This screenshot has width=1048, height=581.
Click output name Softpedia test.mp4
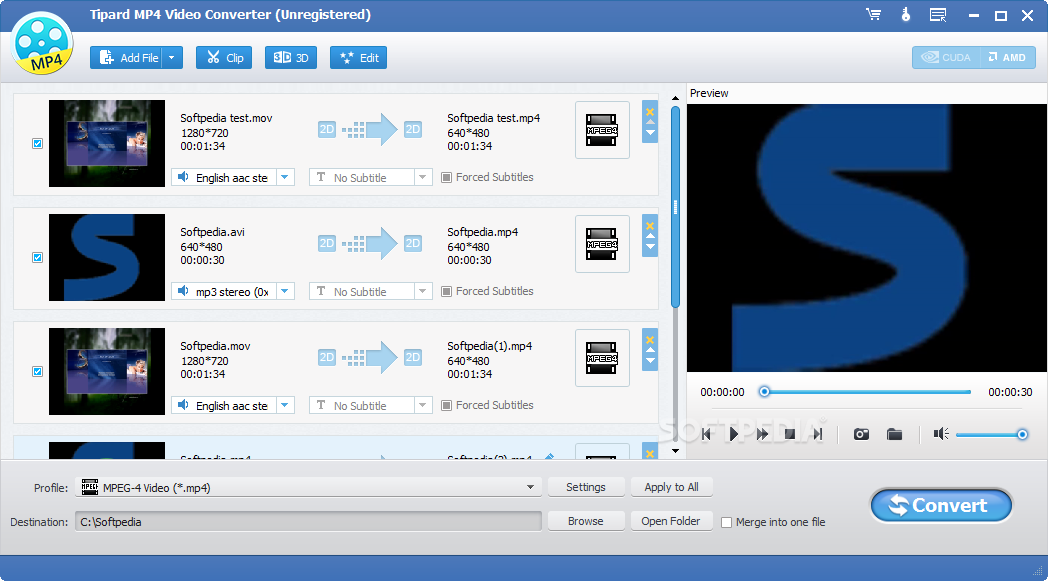pyautogui.click(x=493, y=118)
